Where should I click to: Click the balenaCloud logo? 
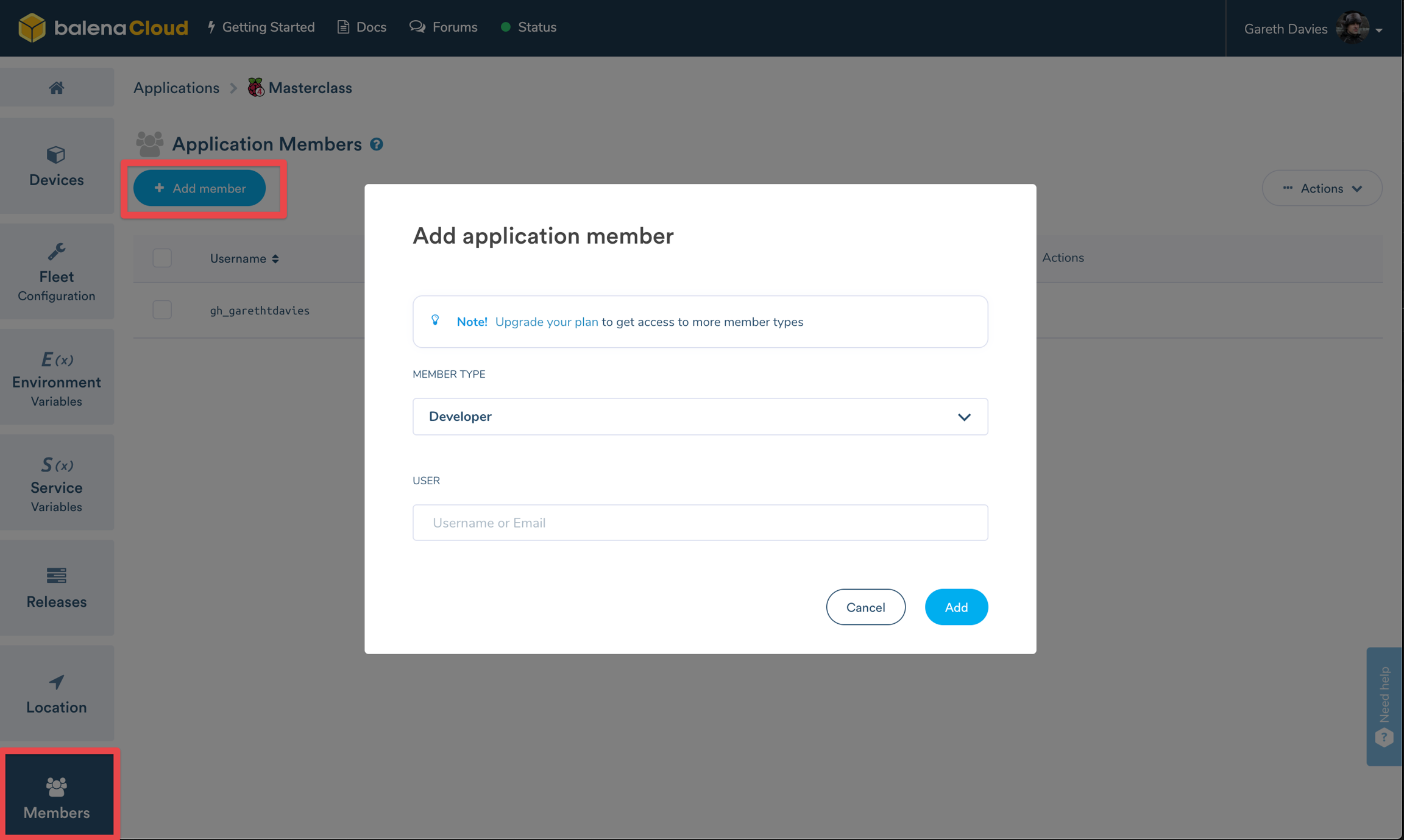pos(103,27)
